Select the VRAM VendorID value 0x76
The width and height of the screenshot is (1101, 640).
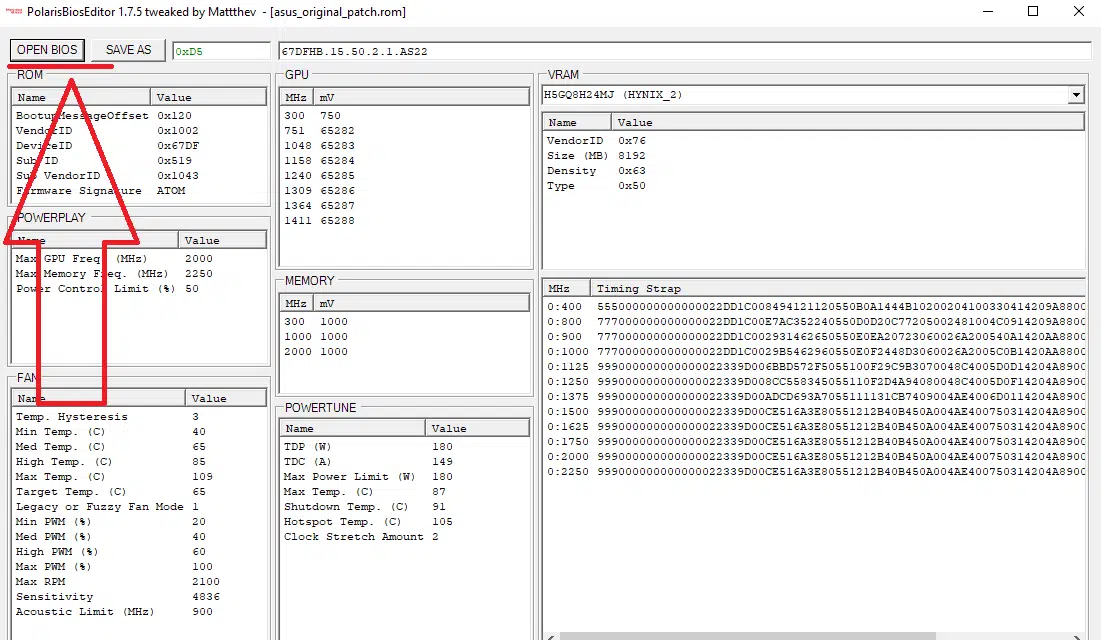(x=632, y=141)
